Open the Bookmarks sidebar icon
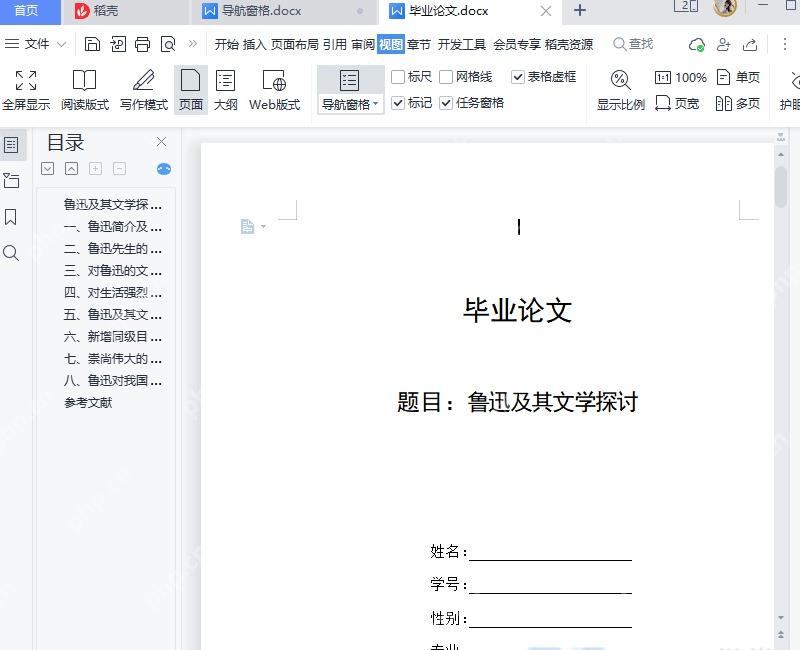The image size is (800, 650). (10, 217)
